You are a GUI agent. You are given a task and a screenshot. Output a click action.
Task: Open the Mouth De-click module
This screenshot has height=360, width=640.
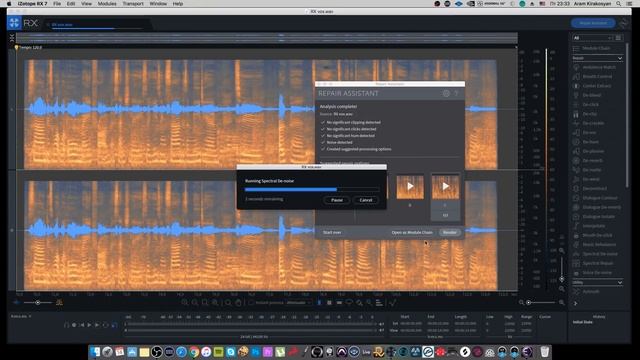click(597, 235)
